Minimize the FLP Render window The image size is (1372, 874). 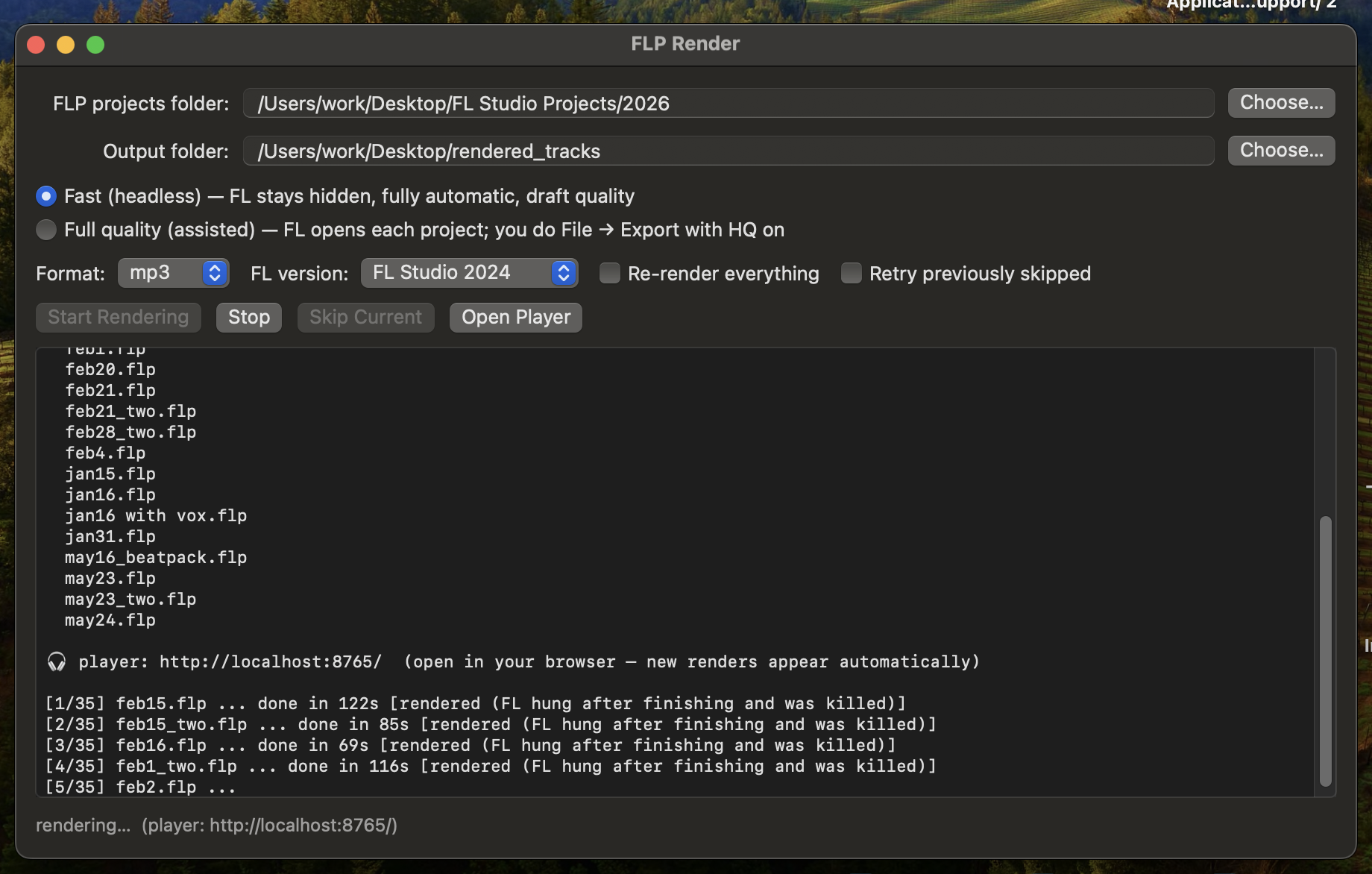pyautogui.click(x=66, y=45)
